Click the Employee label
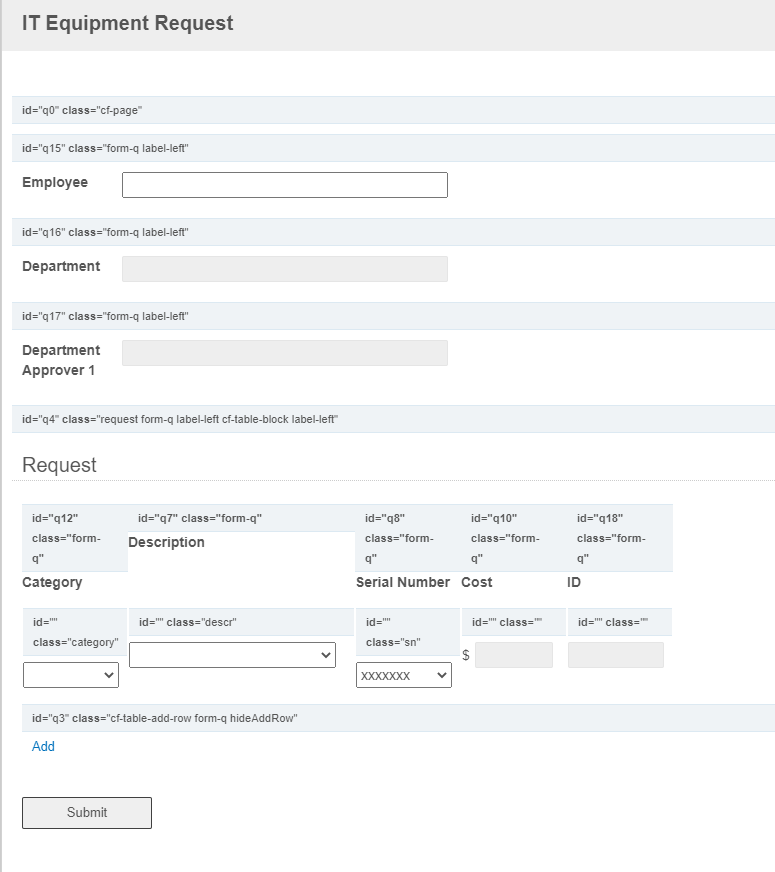This screenshot has height=872, width=775. click(54, 182)
